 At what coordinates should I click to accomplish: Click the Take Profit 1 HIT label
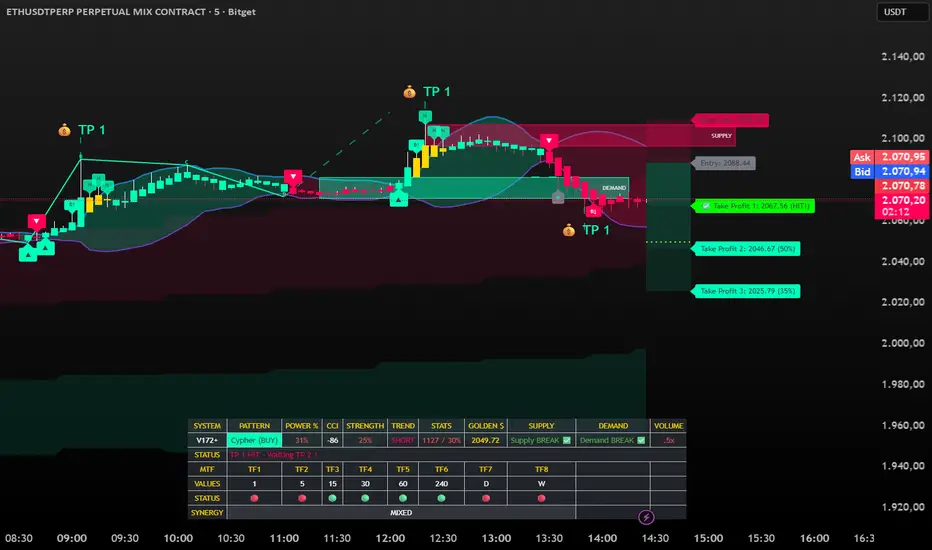coord(753,206)
